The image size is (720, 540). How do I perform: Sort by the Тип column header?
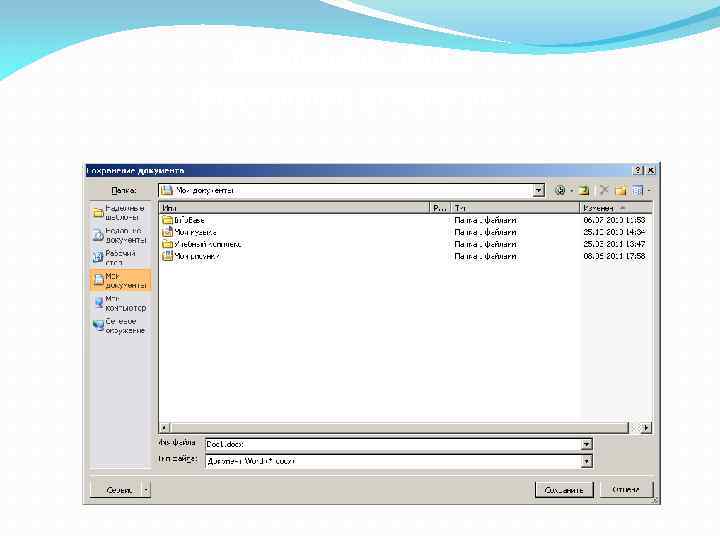(515, 208)
